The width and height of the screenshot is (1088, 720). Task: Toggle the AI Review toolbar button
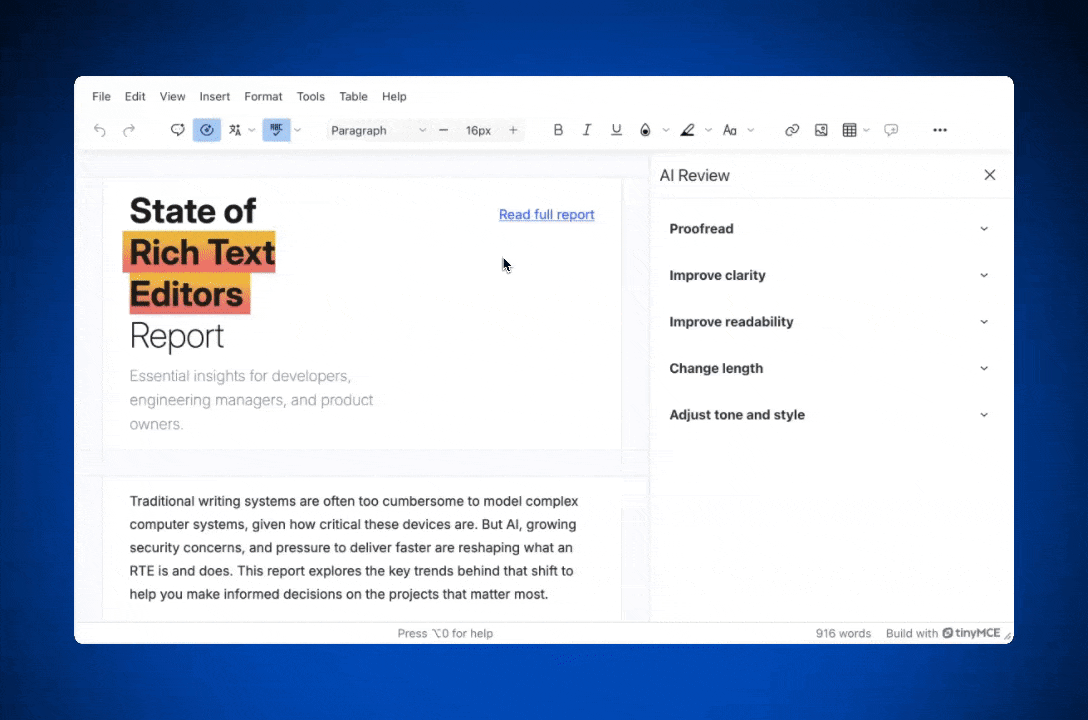207,130
